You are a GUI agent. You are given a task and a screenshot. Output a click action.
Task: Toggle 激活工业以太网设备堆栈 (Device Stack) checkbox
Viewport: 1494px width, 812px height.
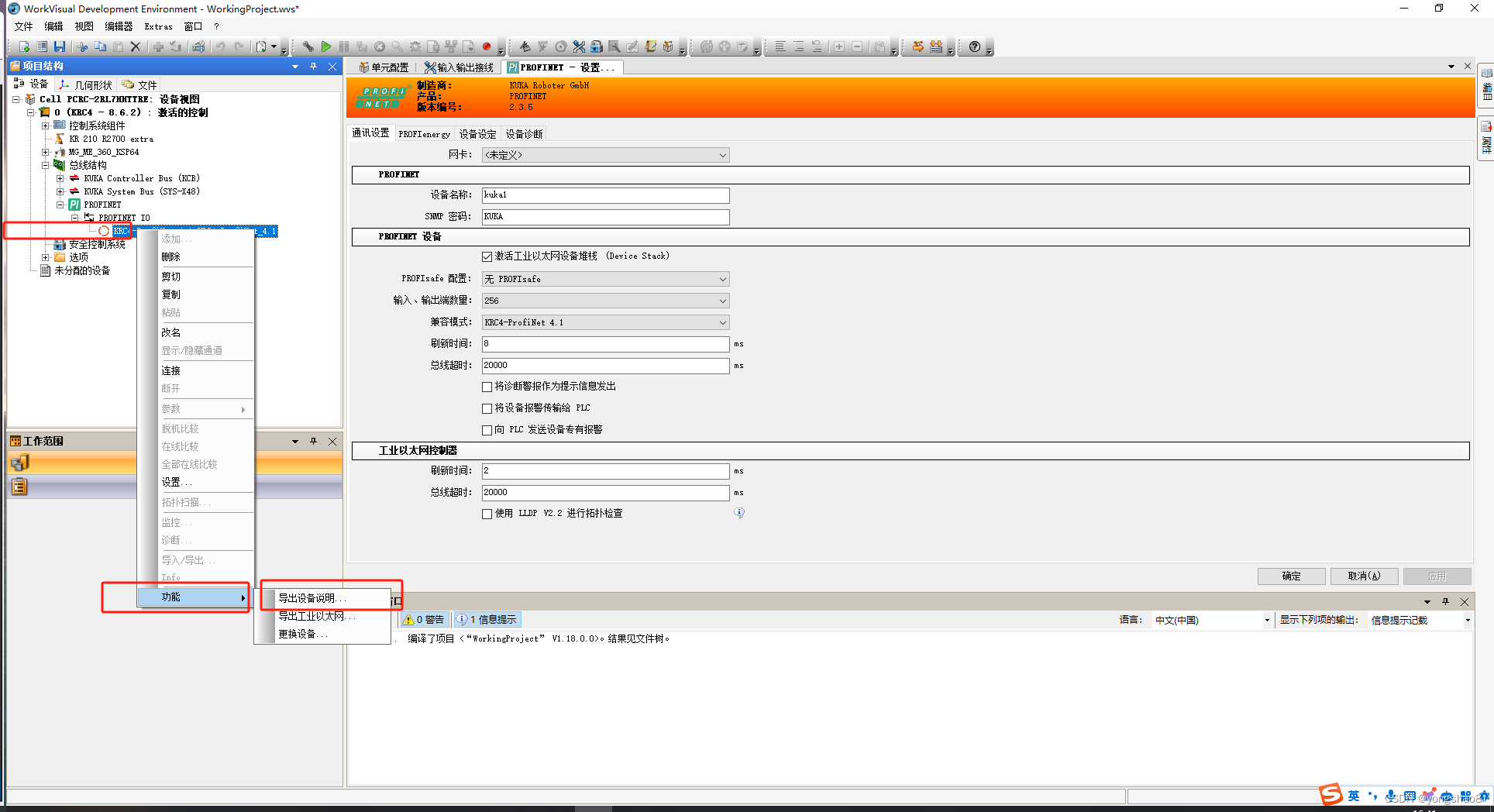[487, 256]
